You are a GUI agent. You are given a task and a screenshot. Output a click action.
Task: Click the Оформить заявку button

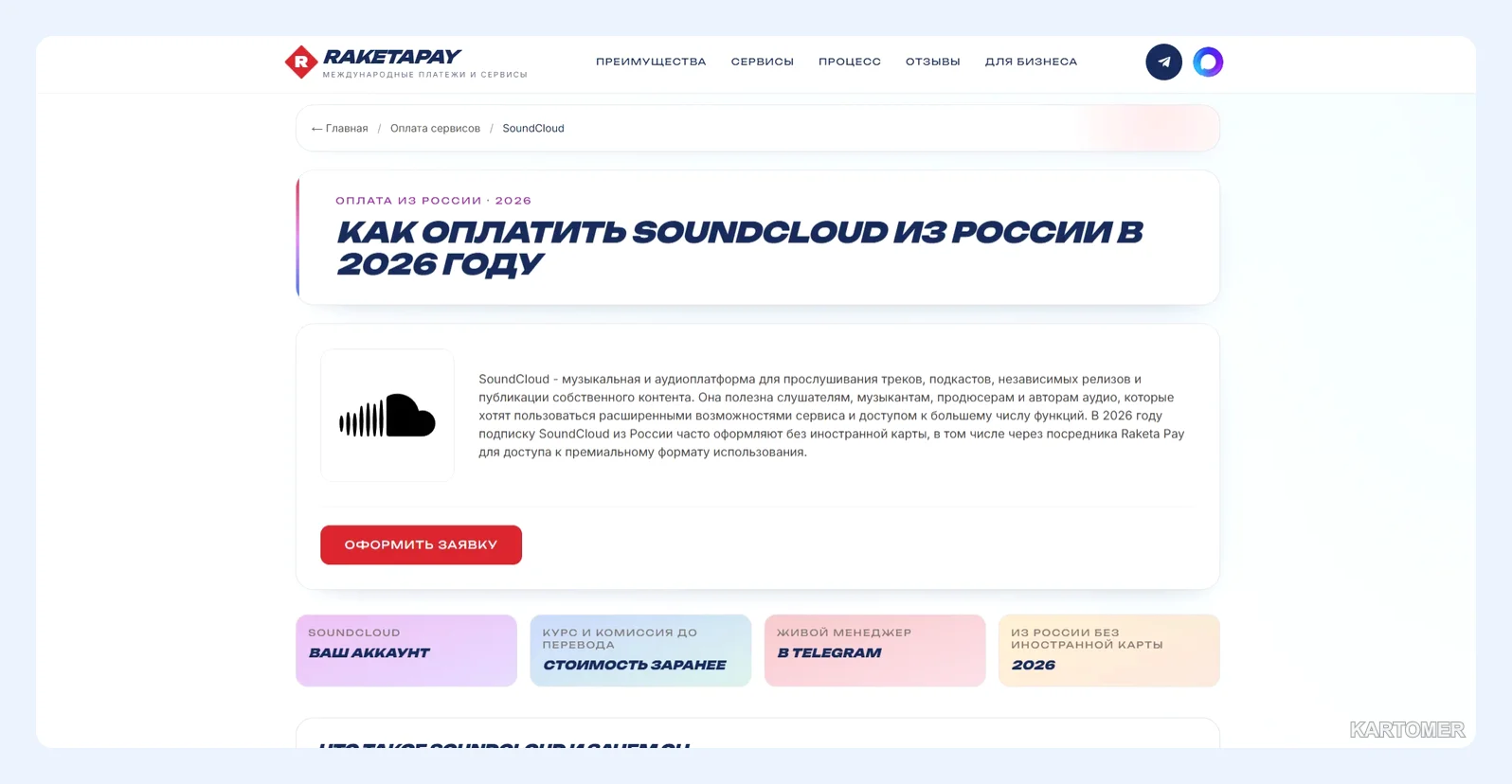[x=421, y=545]
